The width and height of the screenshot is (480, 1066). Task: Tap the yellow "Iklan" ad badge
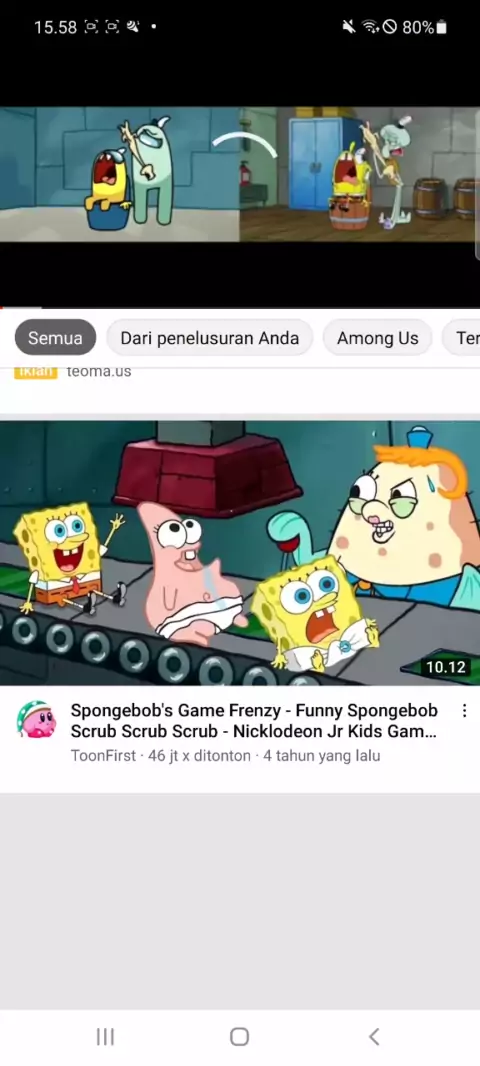point(35,372)
